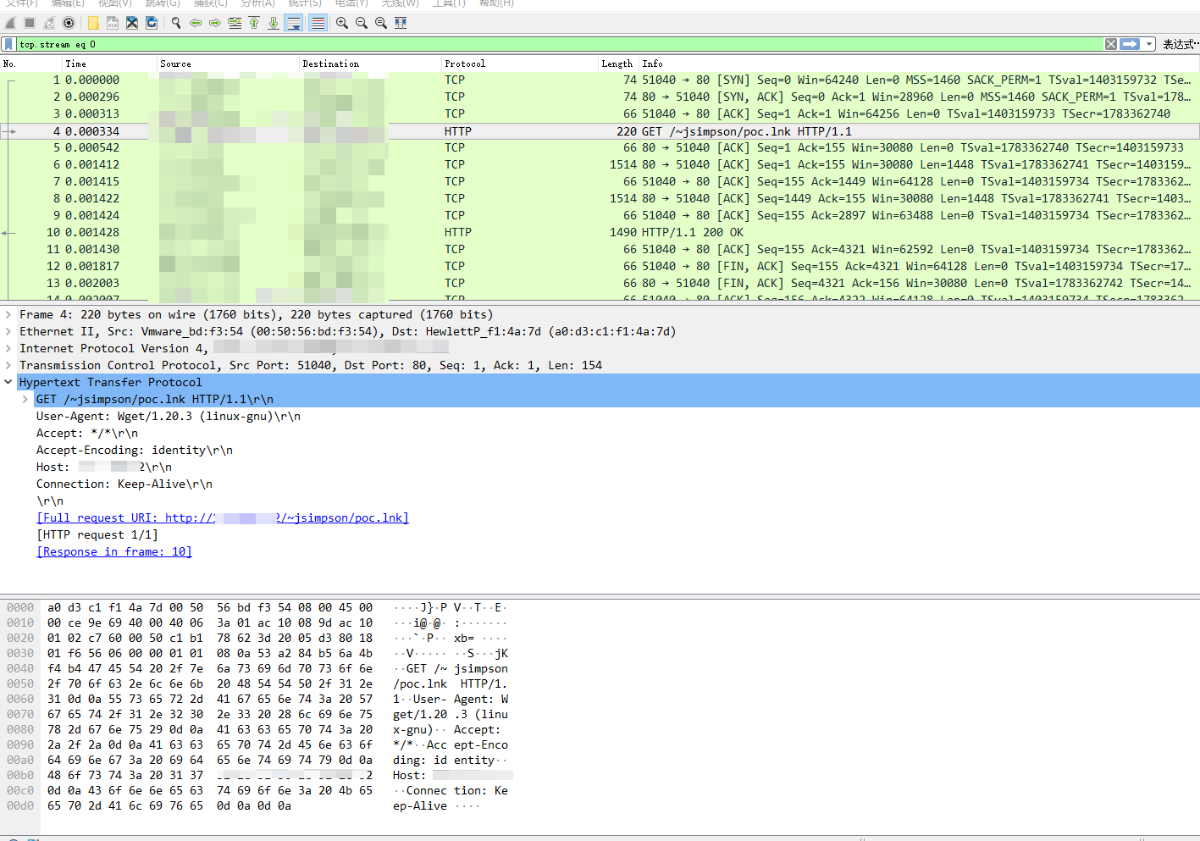Image resolution: width=1200 pixels, height=841 pixels.
Task: Select the Accept: */* header line
Action: pyautogui.click(x=87, y=433)
